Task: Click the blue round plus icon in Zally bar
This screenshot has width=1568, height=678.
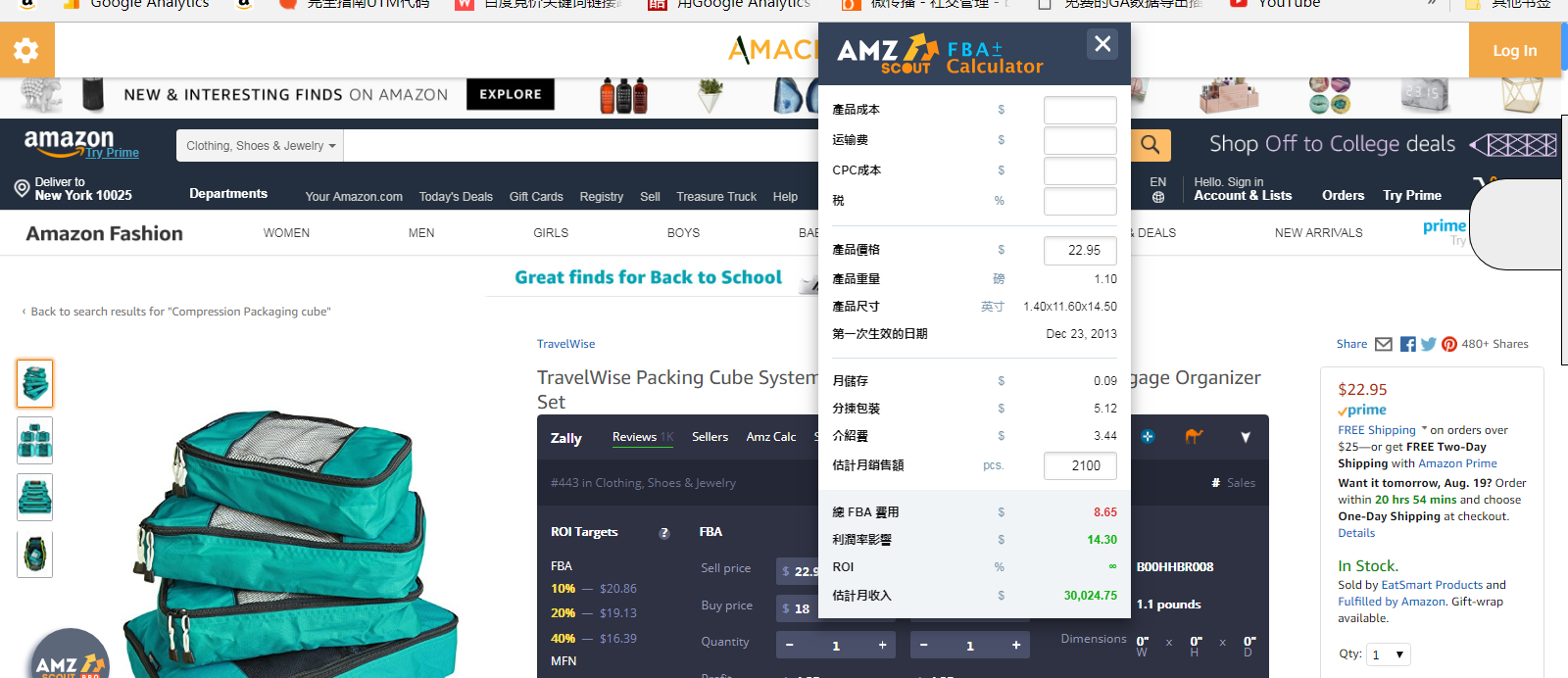Action: click(x=1148, y=436)
